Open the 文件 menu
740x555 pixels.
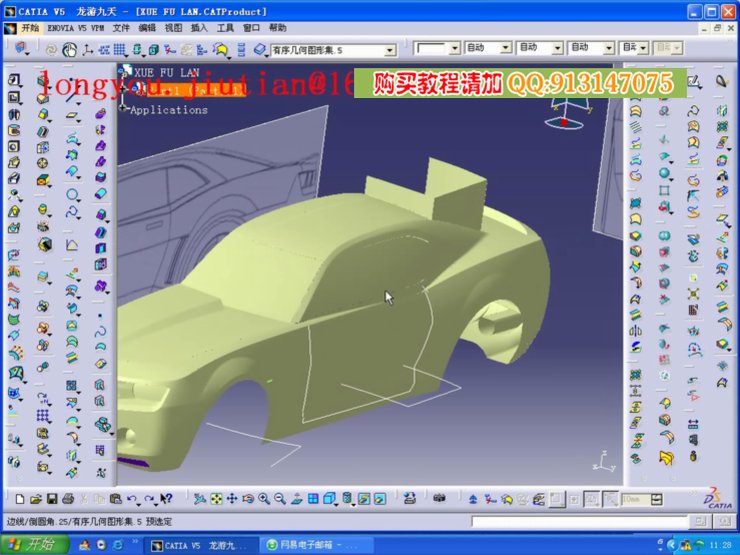[x=121, y=28]
